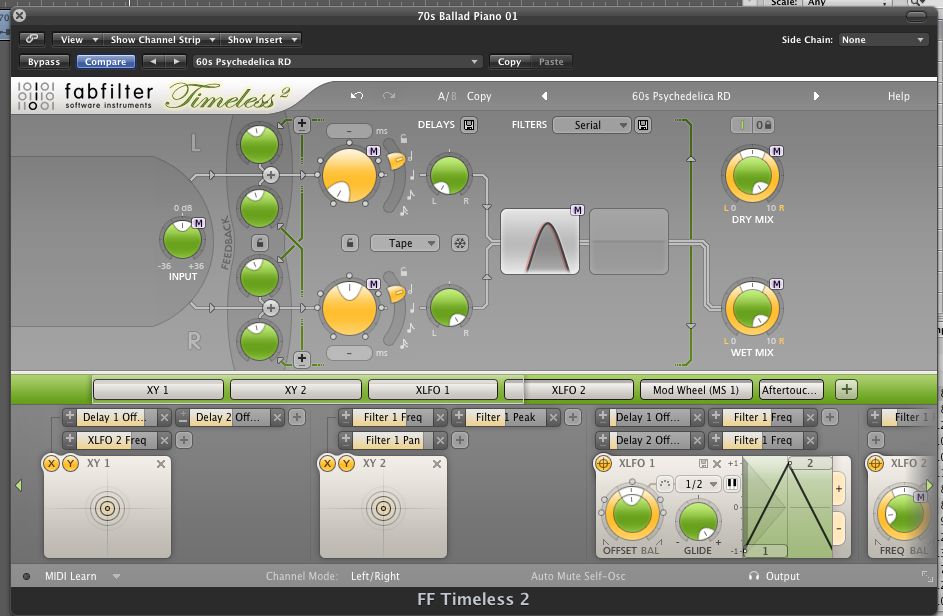Open the View dropdown
The width and height of the screenshot is (943, 616).
(x=77, y=40)
